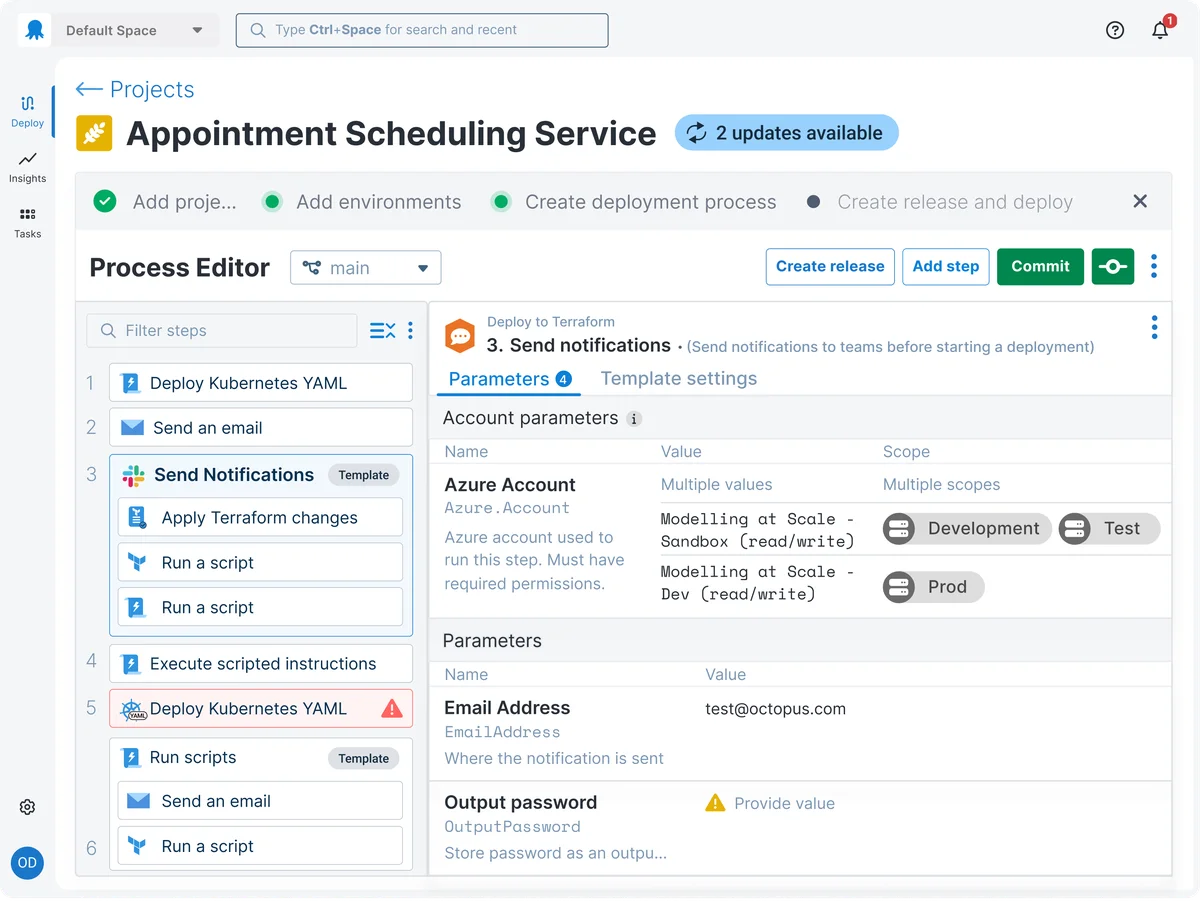This screenshot has height=904, width=1200.
Task: Click the orange Send notifications step icon
Action: 460,336
